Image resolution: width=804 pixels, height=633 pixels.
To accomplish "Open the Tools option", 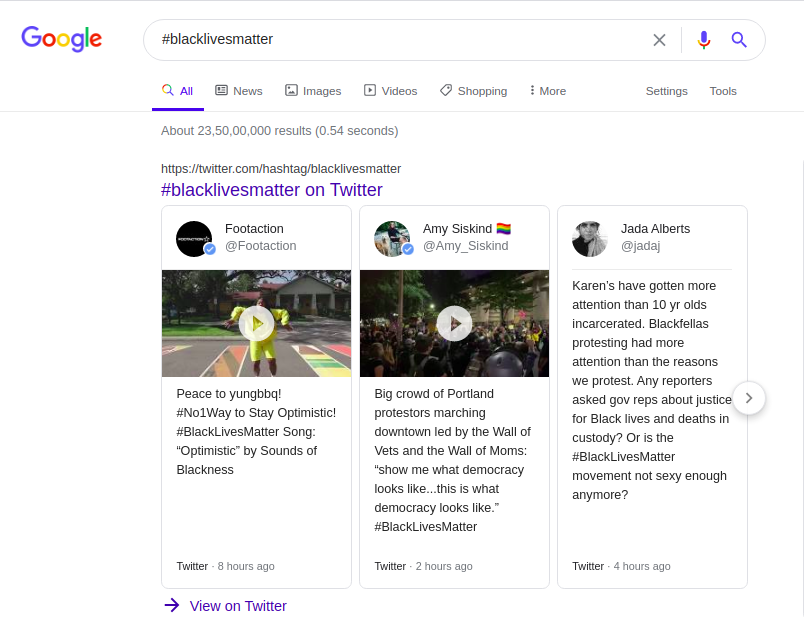I will [x=723, y=91].
